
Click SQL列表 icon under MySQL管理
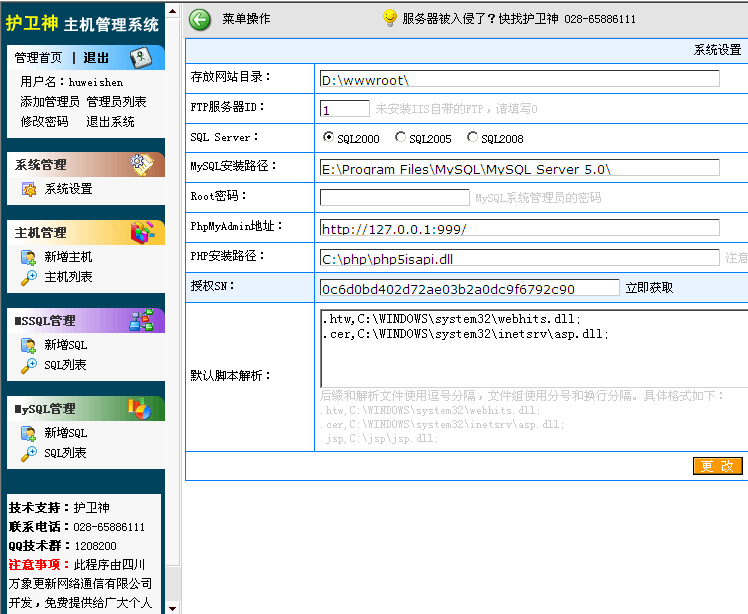pyautogui.click(x=29, y=453)
